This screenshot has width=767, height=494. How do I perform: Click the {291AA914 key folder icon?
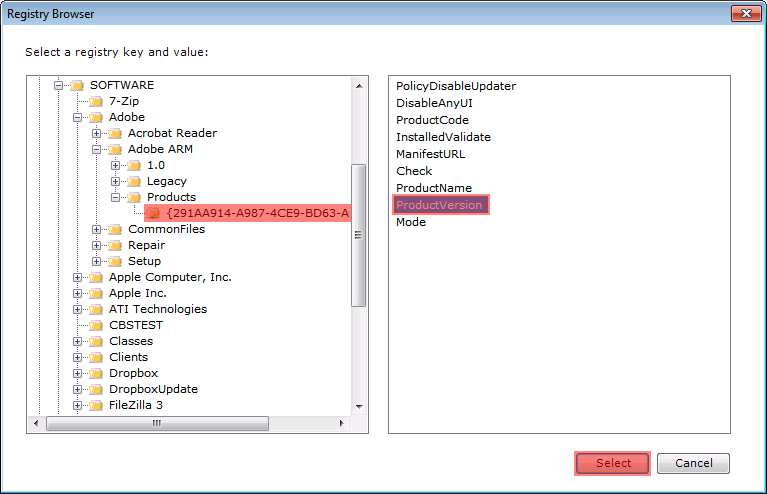[x=154, y=213]
